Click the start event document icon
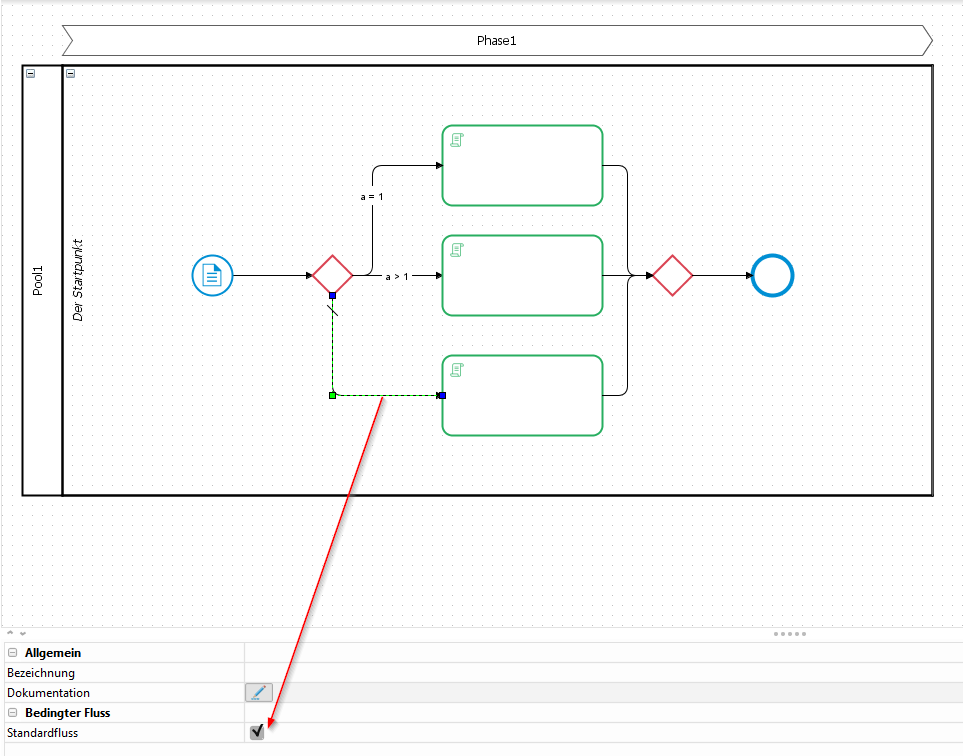Screen dimensions: 963x756 (x=212, y=275)
